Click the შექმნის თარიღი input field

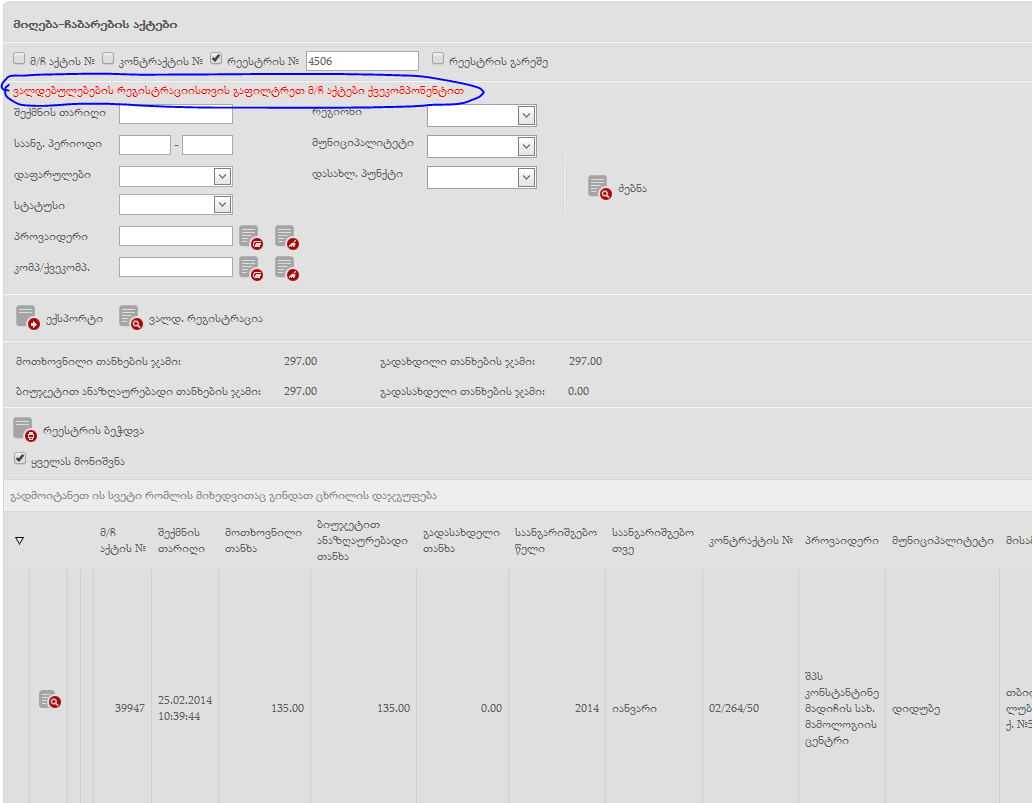(175, 114)
